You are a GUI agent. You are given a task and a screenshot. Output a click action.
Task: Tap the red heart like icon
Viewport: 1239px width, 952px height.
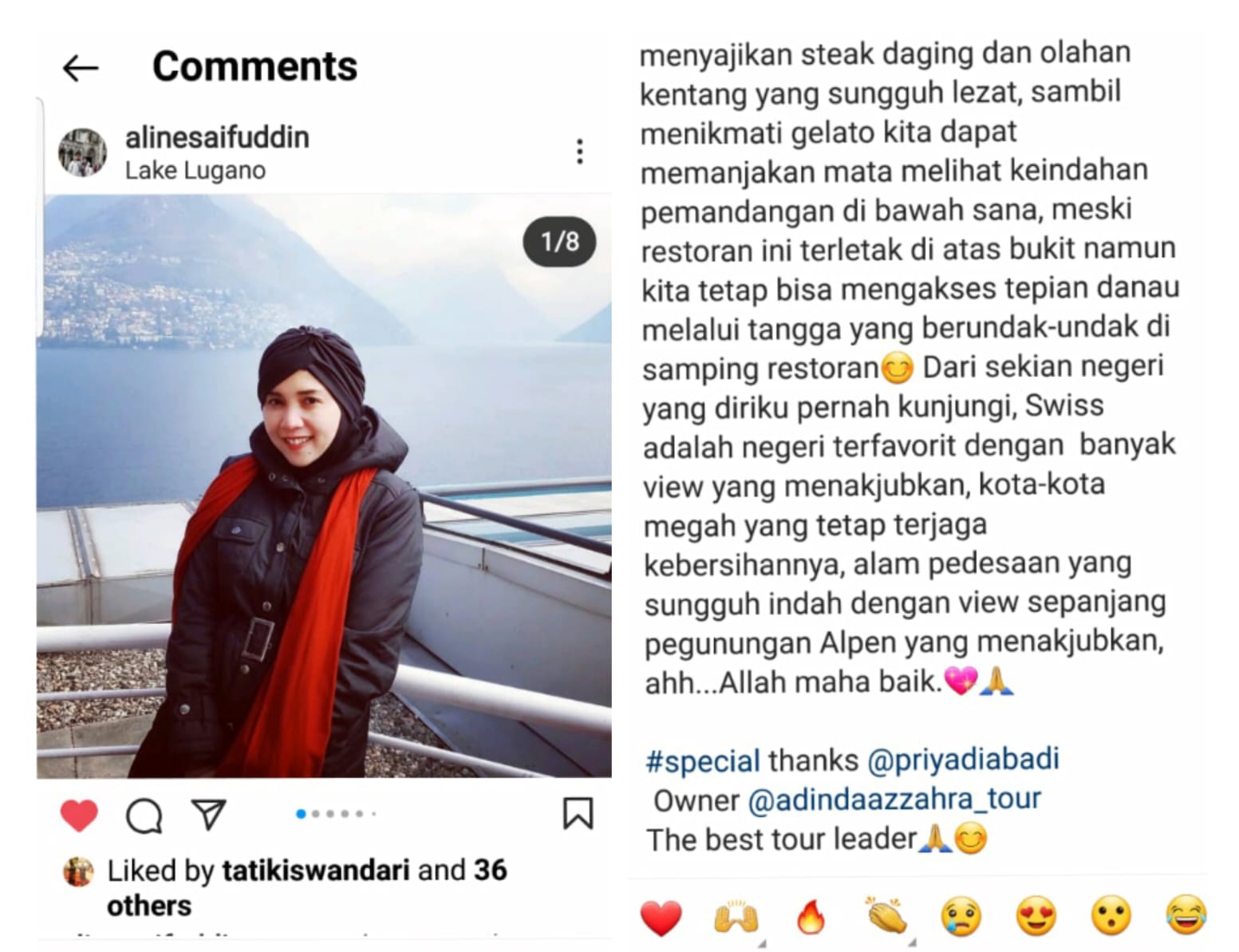(x=79, y=815)
